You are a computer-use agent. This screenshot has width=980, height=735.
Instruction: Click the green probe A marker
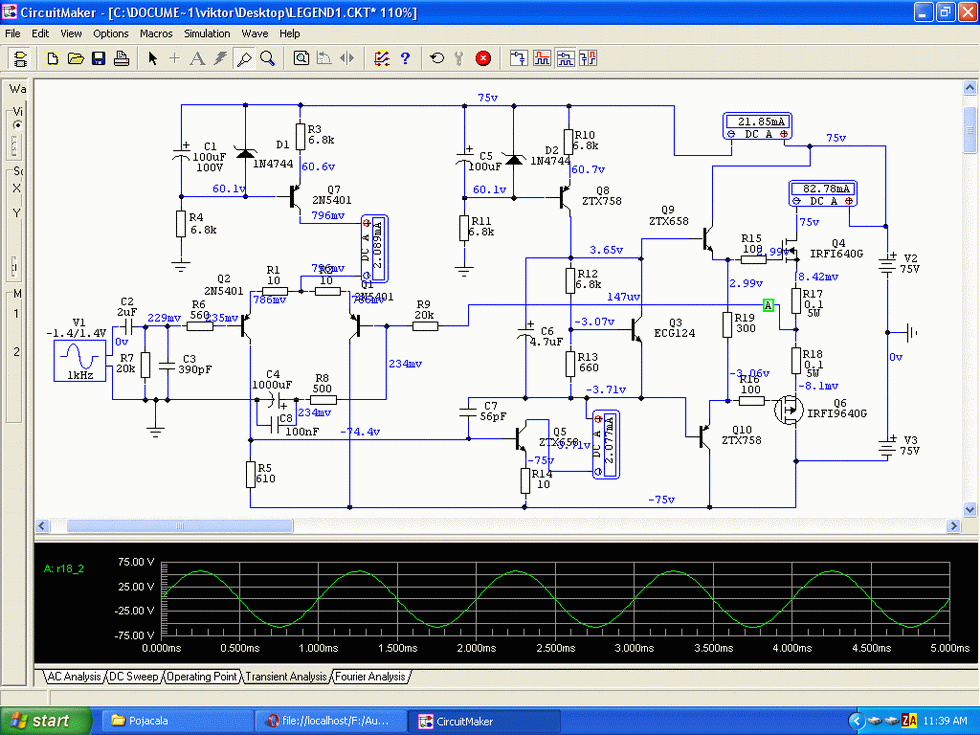[x=768, y=305]
